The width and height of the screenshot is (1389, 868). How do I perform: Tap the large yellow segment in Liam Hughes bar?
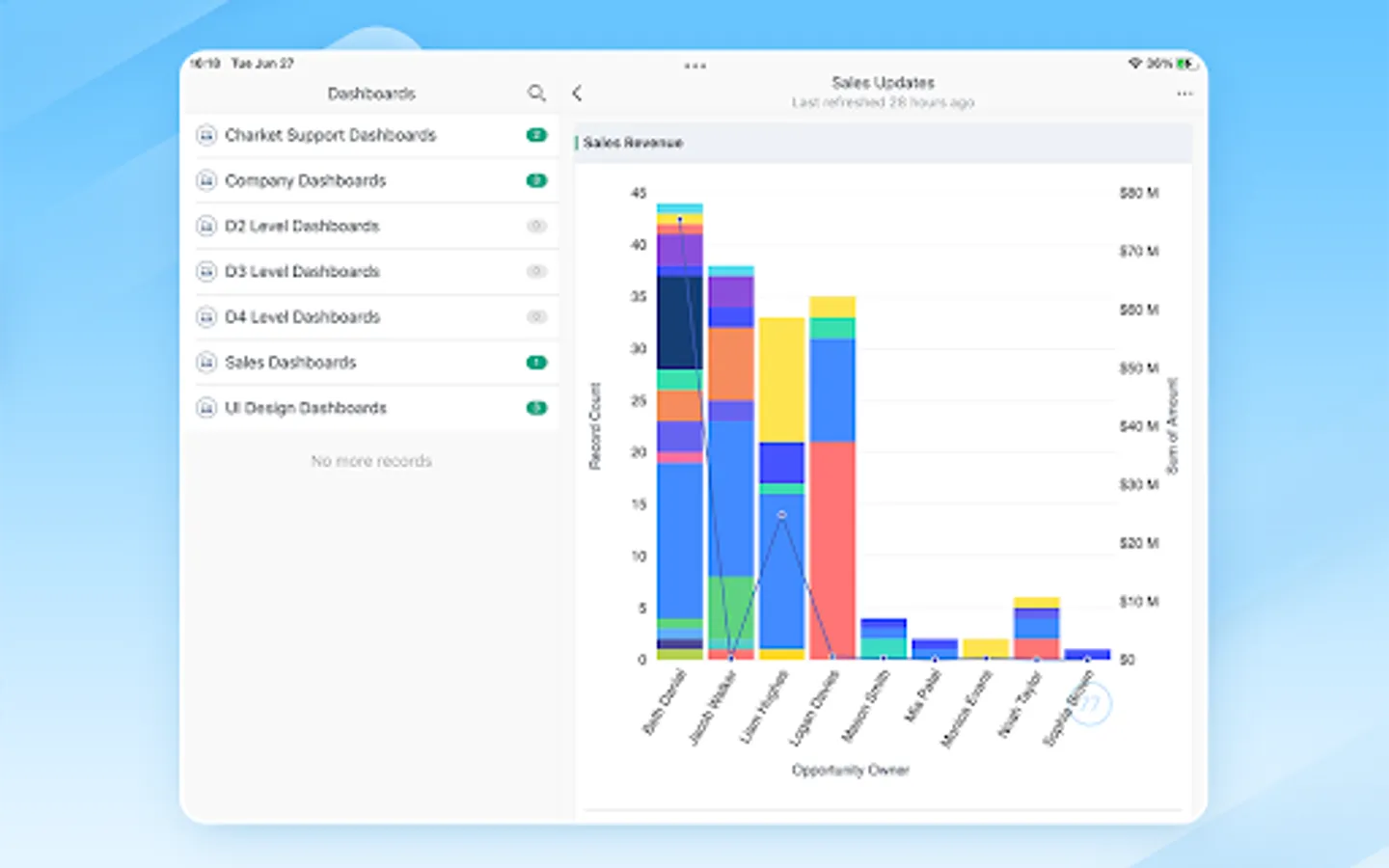pyautogui.click(x=781, y=380)
